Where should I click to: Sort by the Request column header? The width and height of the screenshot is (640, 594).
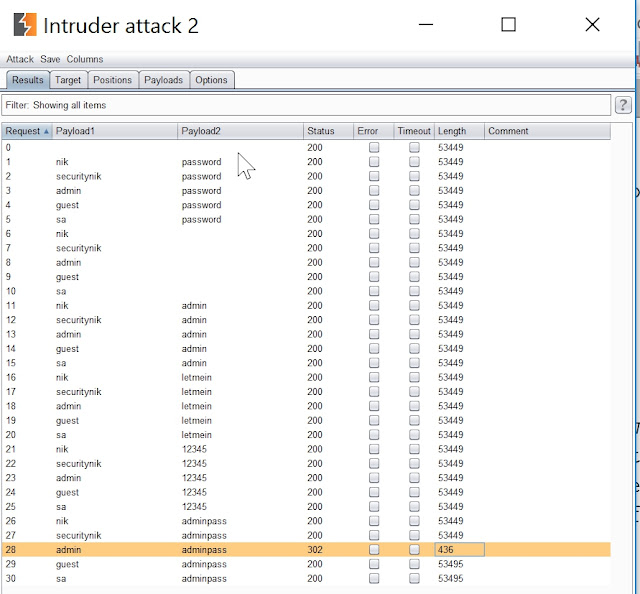[x=27, y=131]
